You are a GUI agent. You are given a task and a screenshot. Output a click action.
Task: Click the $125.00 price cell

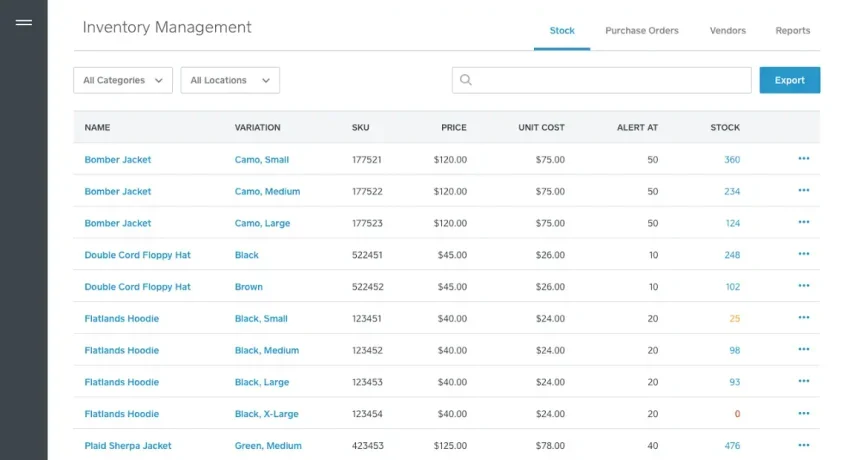[x=451, y=446]
